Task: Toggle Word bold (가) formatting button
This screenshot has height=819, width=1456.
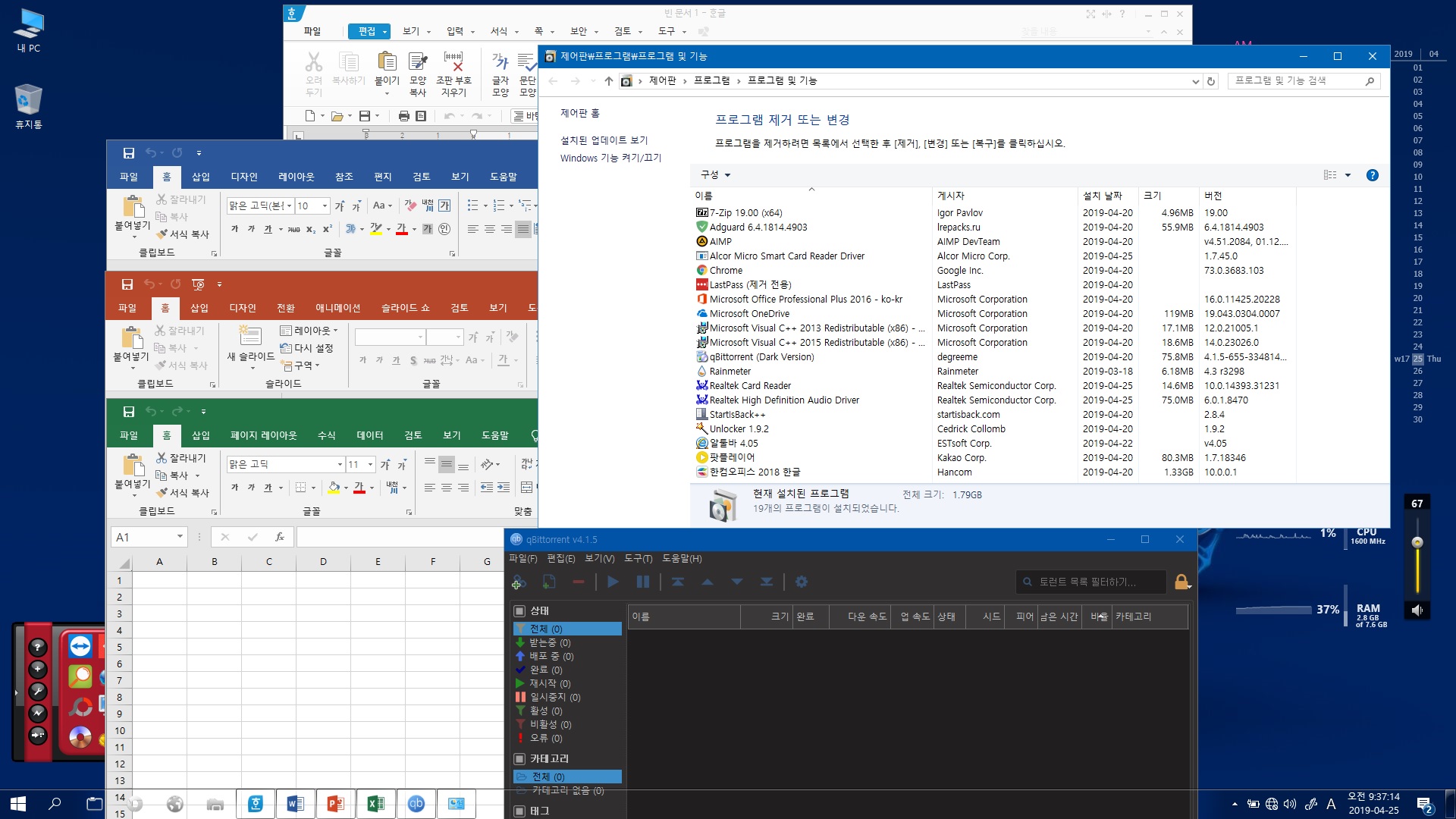Action: click(234, 229)
